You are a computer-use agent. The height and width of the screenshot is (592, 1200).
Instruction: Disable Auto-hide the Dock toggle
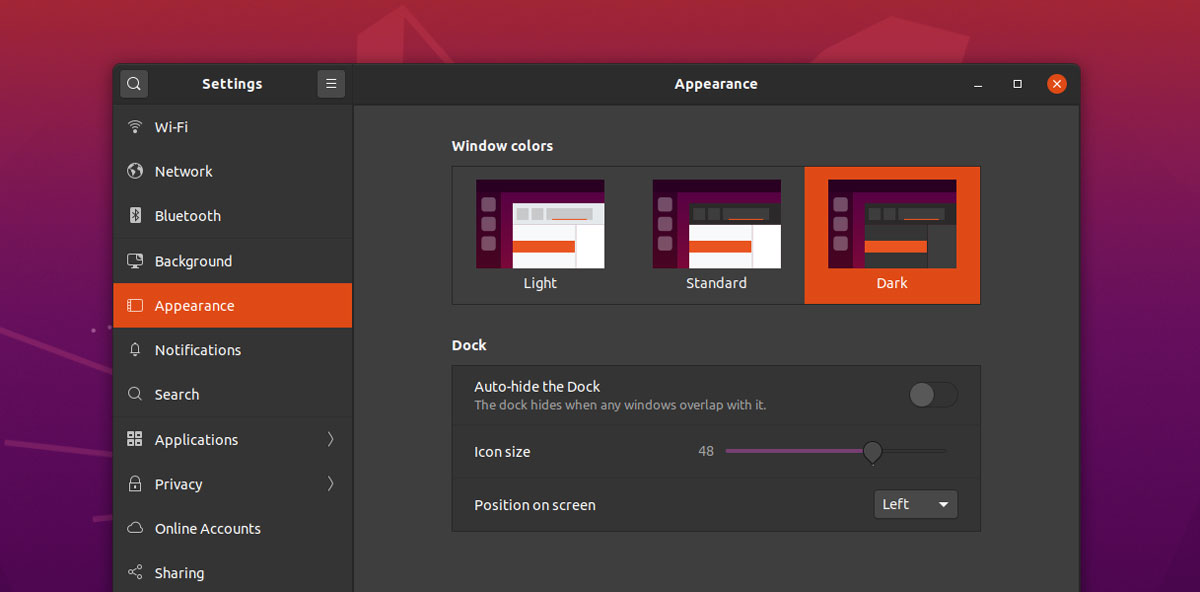pyautogui.click(x=932, y=395)
